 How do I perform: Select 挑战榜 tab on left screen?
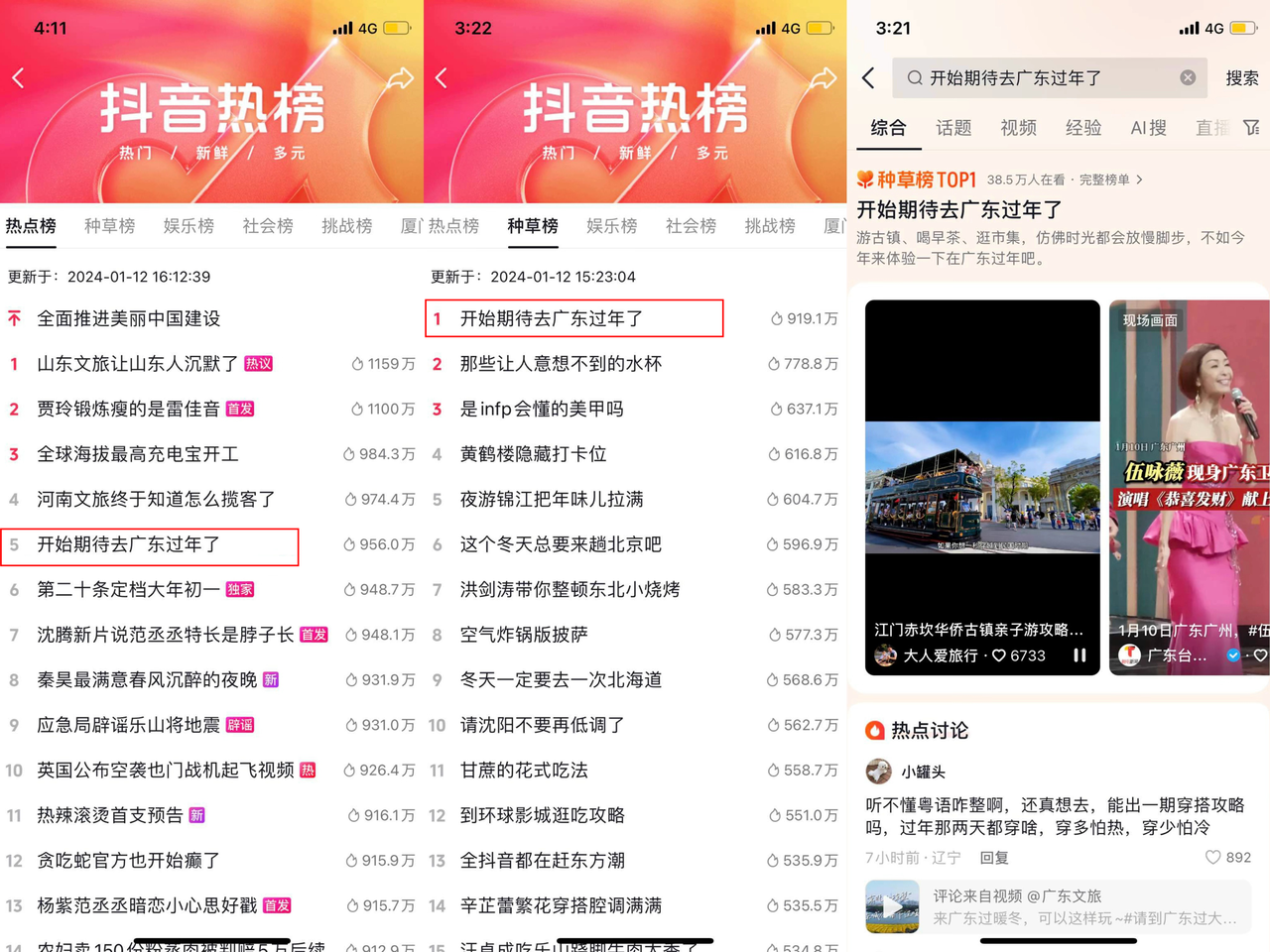click(x=347, y=226)
